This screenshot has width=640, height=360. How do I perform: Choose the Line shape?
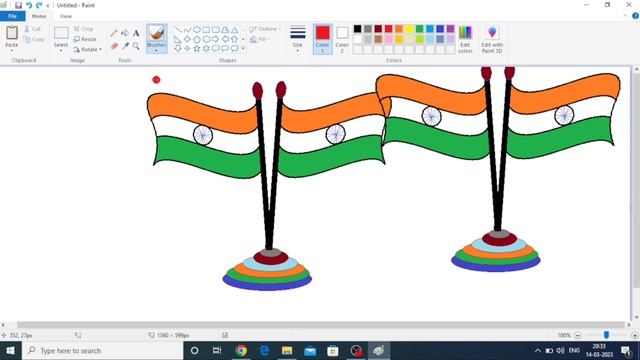(x=178, y=30)
